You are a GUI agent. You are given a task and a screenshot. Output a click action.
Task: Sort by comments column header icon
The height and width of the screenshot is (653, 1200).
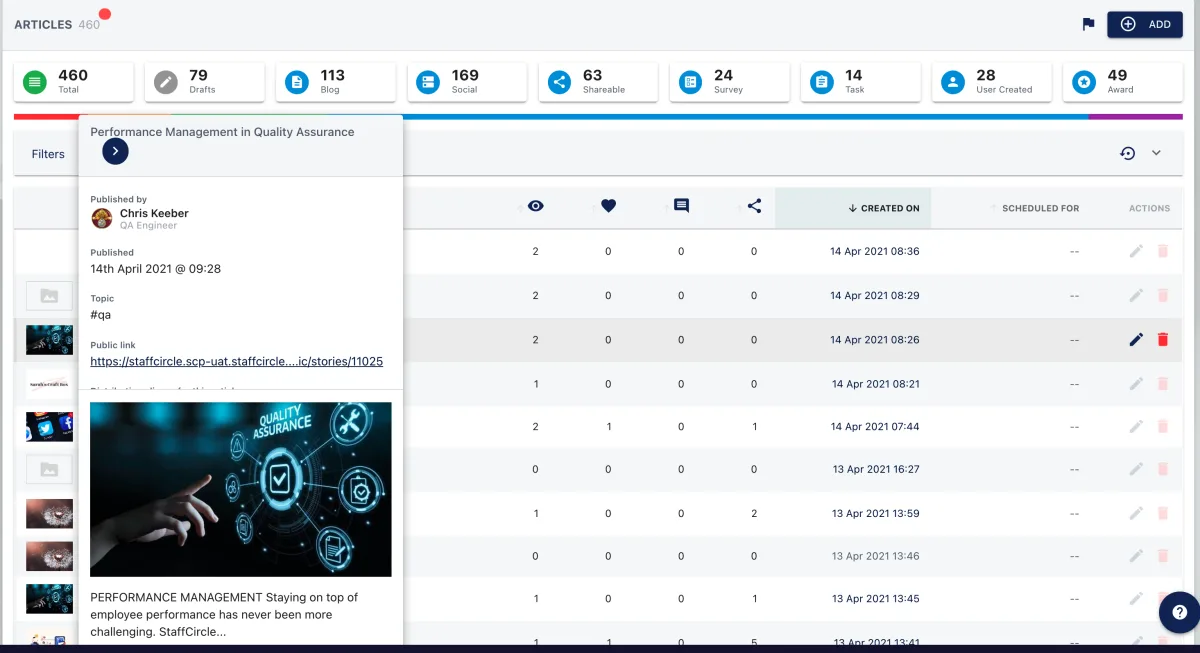pyautogui.click(x=681, y=206)
